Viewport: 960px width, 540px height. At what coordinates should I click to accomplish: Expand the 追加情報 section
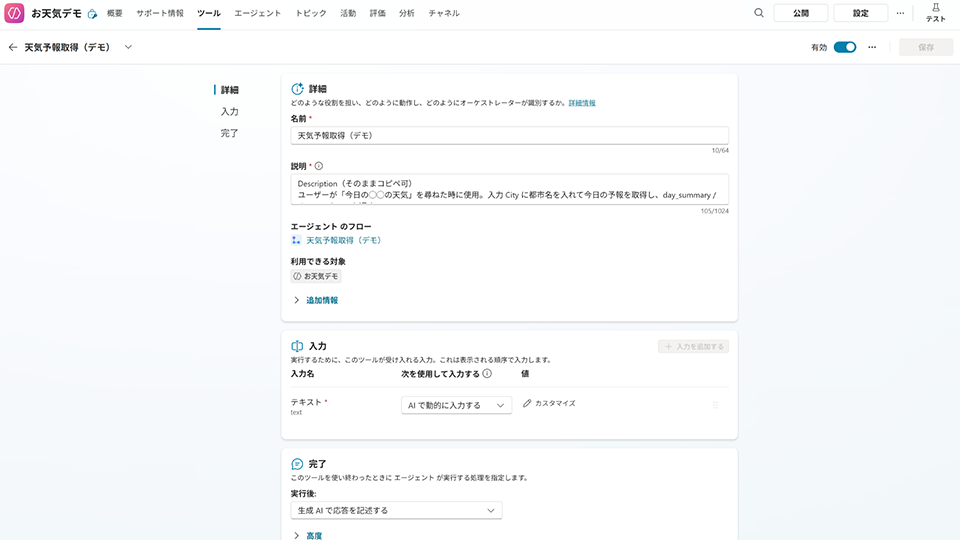[316, 300]
